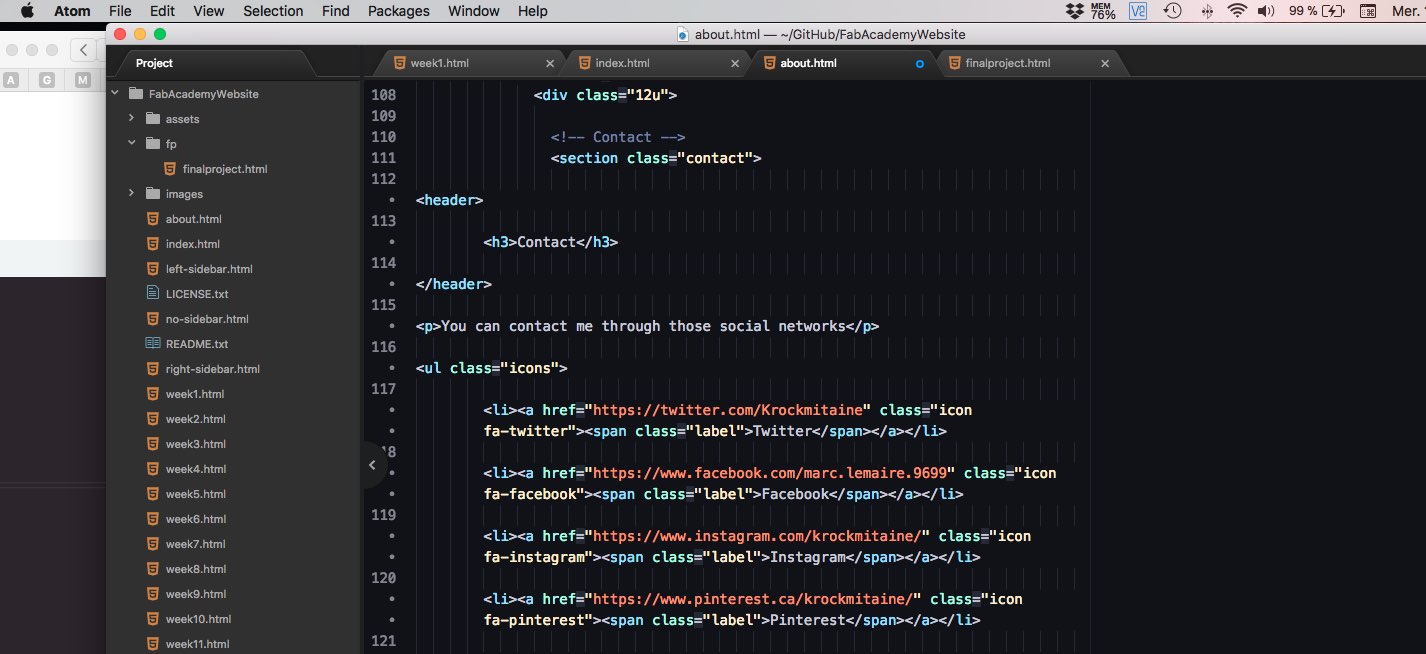
Task: Collapse the fp folder
Action: pyautogui.click(x=131, y=144)
